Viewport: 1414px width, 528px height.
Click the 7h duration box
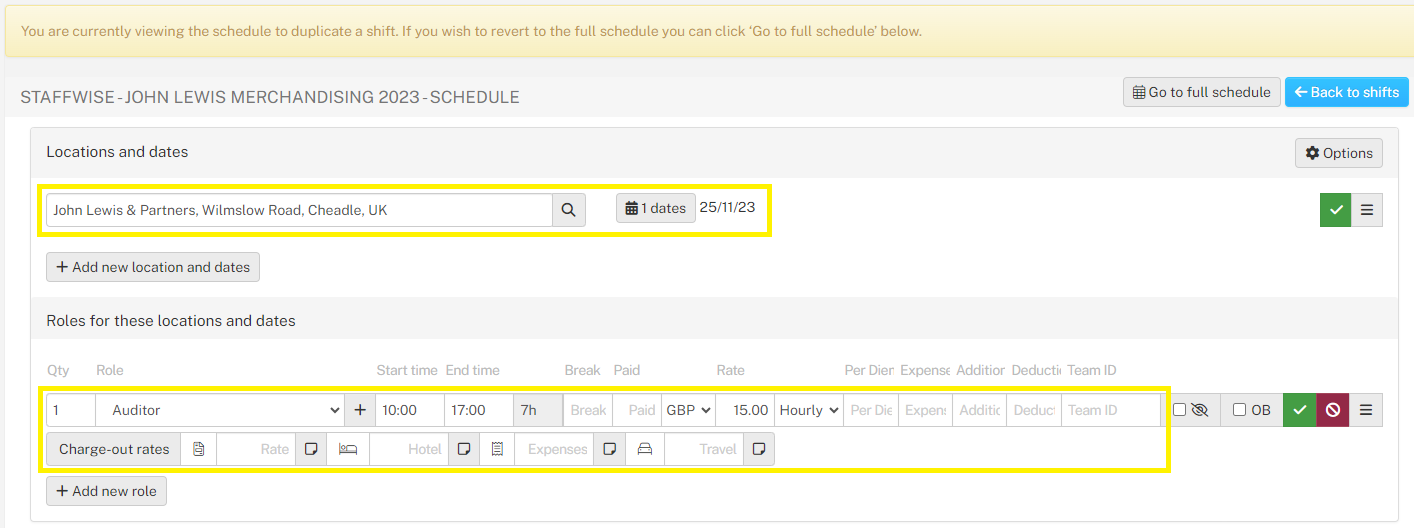click(x=538, y=410)
